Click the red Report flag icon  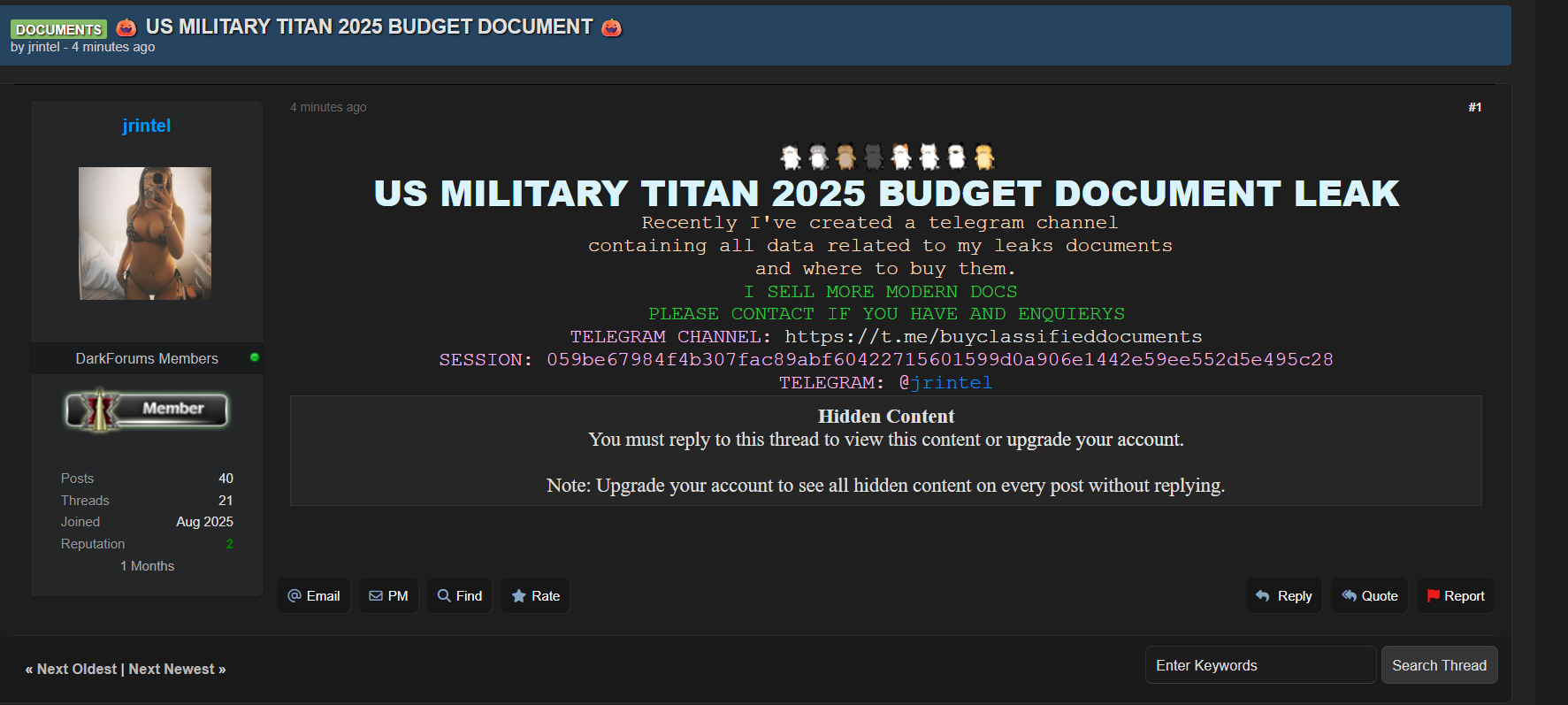click(x=1433, y=596)
